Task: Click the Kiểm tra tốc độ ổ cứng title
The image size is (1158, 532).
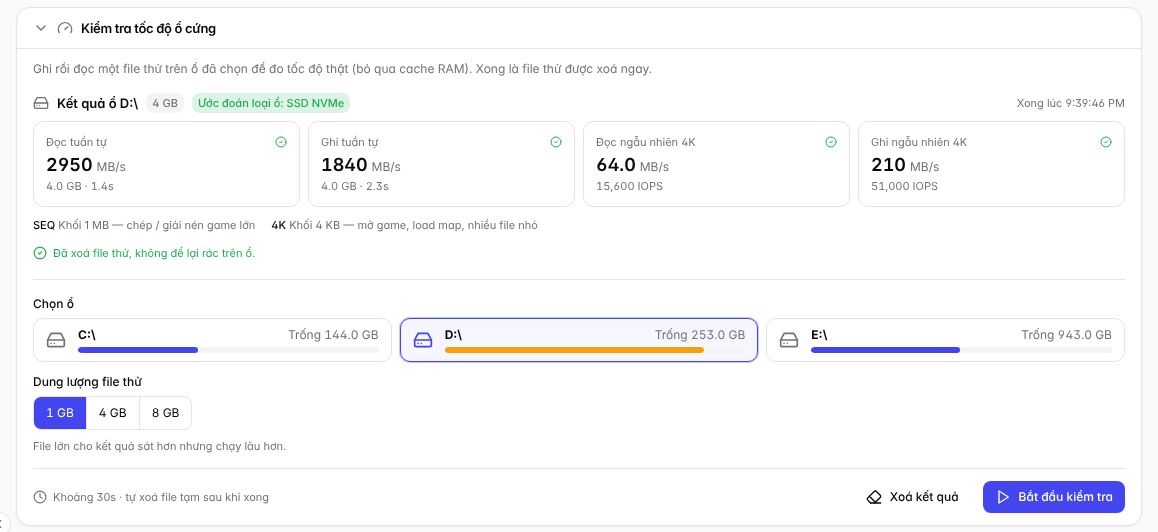Action: click(x=148, y=29)
